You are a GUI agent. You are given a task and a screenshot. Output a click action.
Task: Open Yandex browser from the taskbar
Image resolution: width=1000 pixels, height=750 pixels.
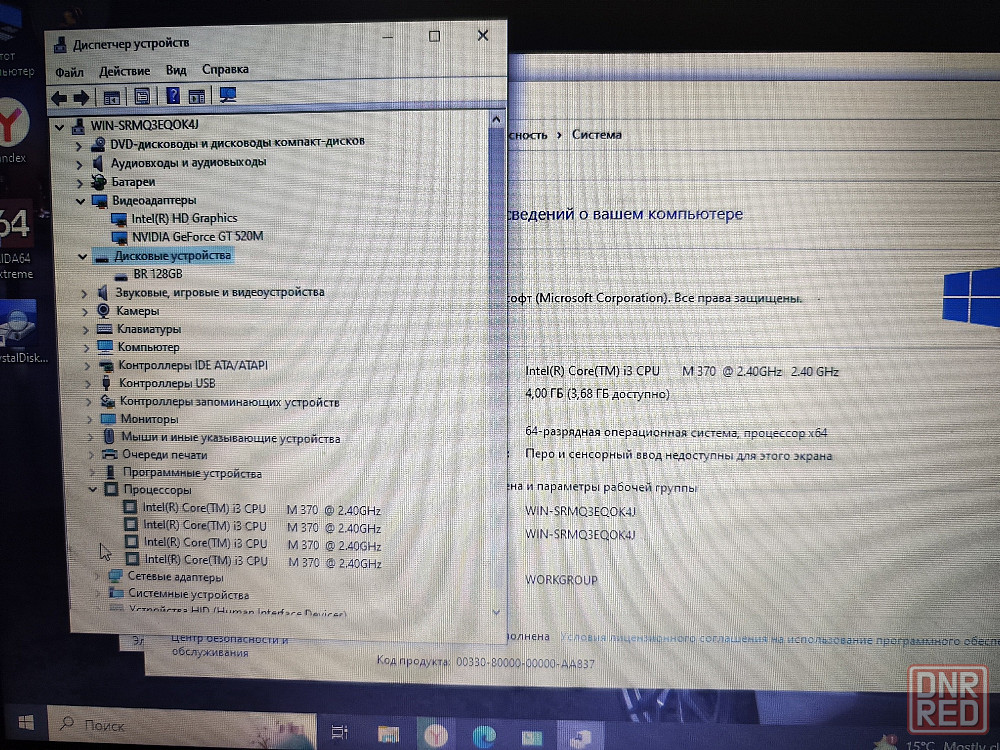pyautogui.click(x=436, y=735)
